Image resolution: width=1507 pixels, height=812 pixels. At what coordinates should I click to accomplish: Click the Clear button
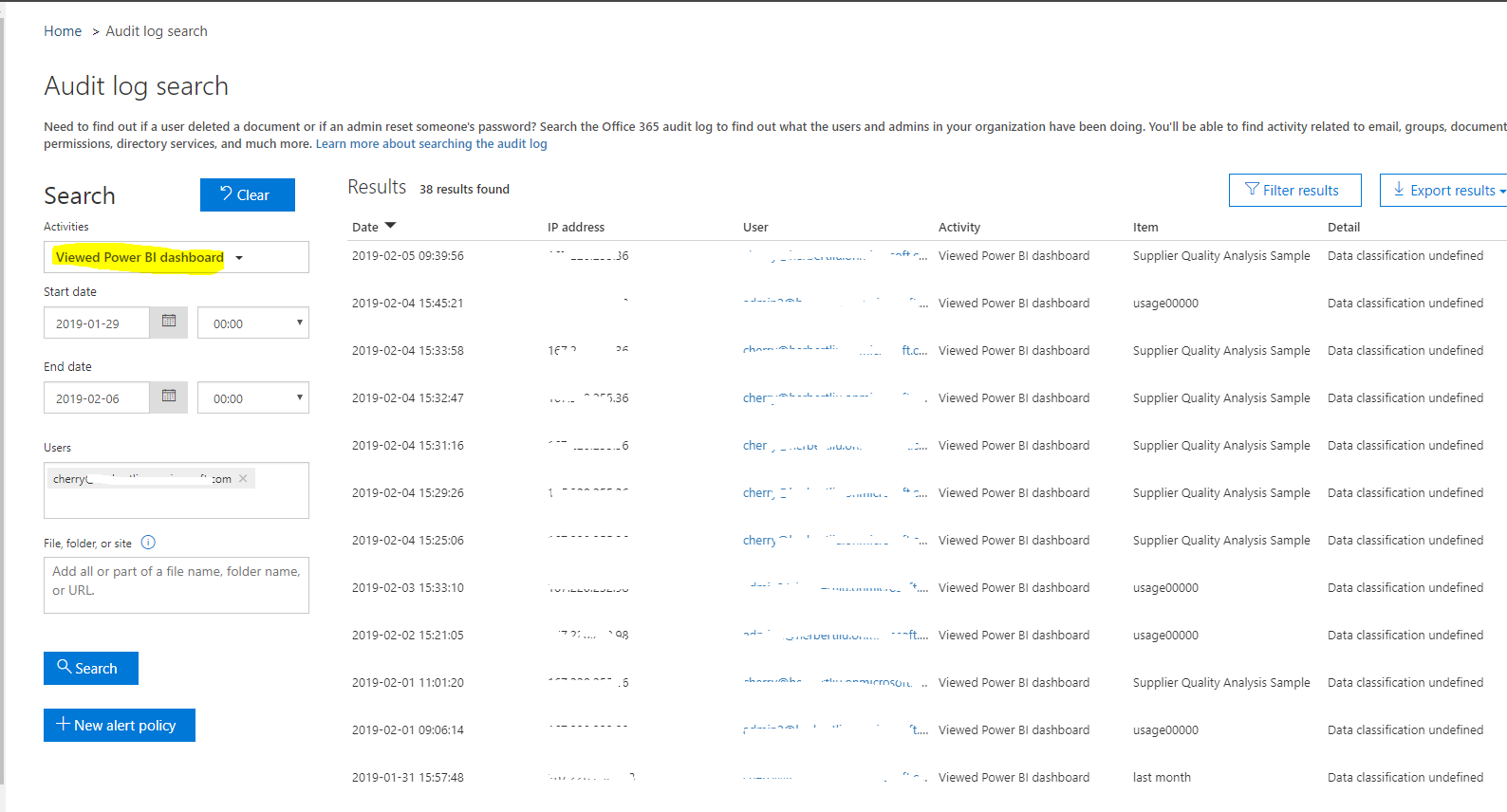coord(248,194)
